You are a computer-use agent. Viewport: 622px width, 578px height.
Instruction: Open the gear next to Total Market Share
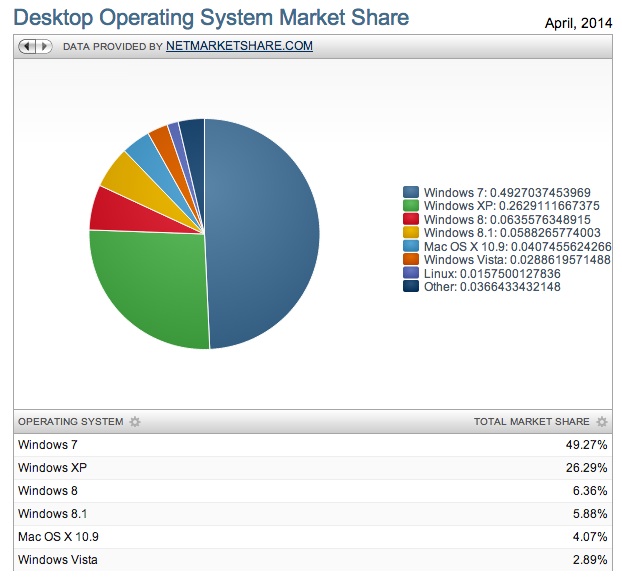click(x=601, y=422)
